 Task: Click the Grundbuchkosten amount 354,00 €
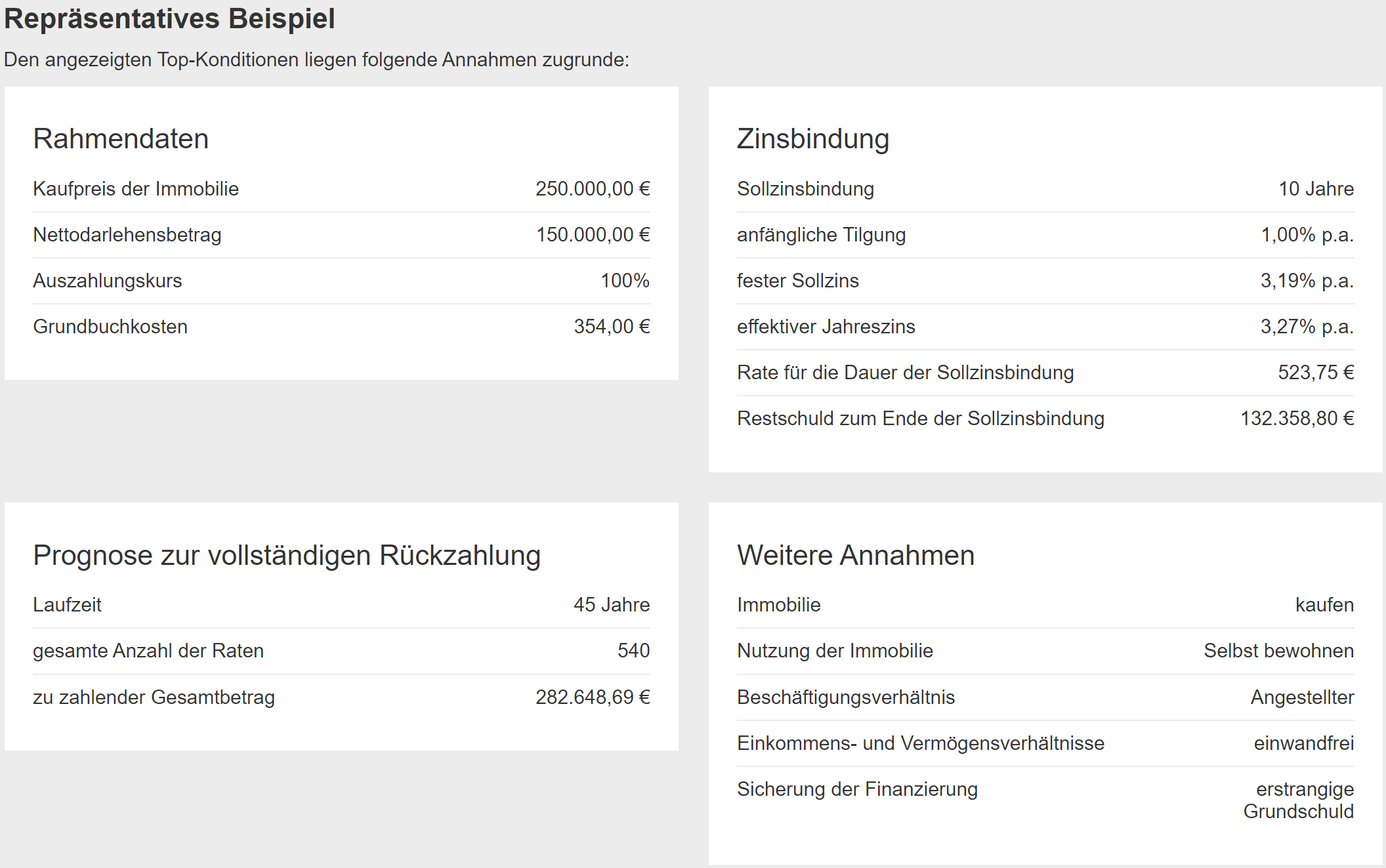(612, 327)
